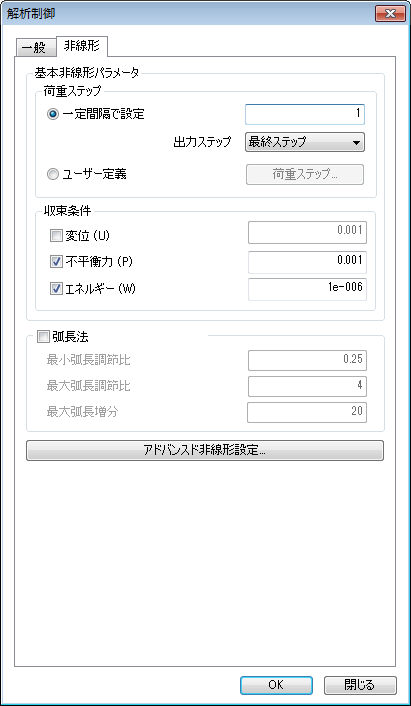Select the 一定間隔で設定 radio button
411x706 pixels.
tap(53, 114)
